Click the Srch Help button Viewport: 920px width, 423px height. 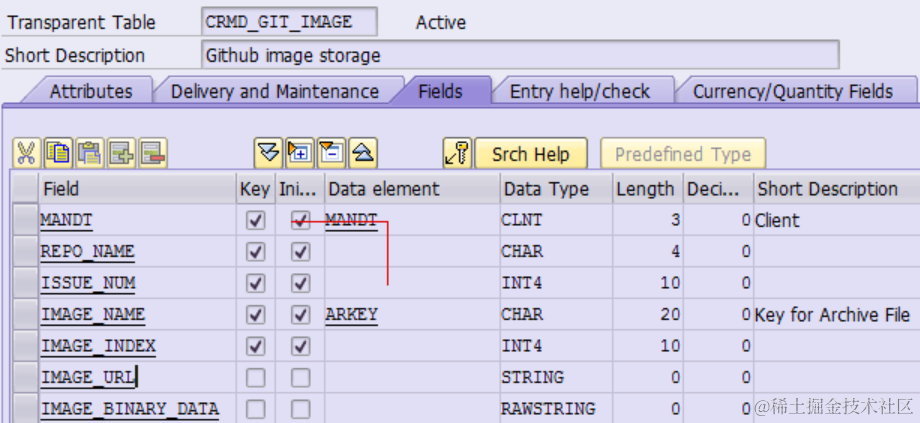(530, 154)
